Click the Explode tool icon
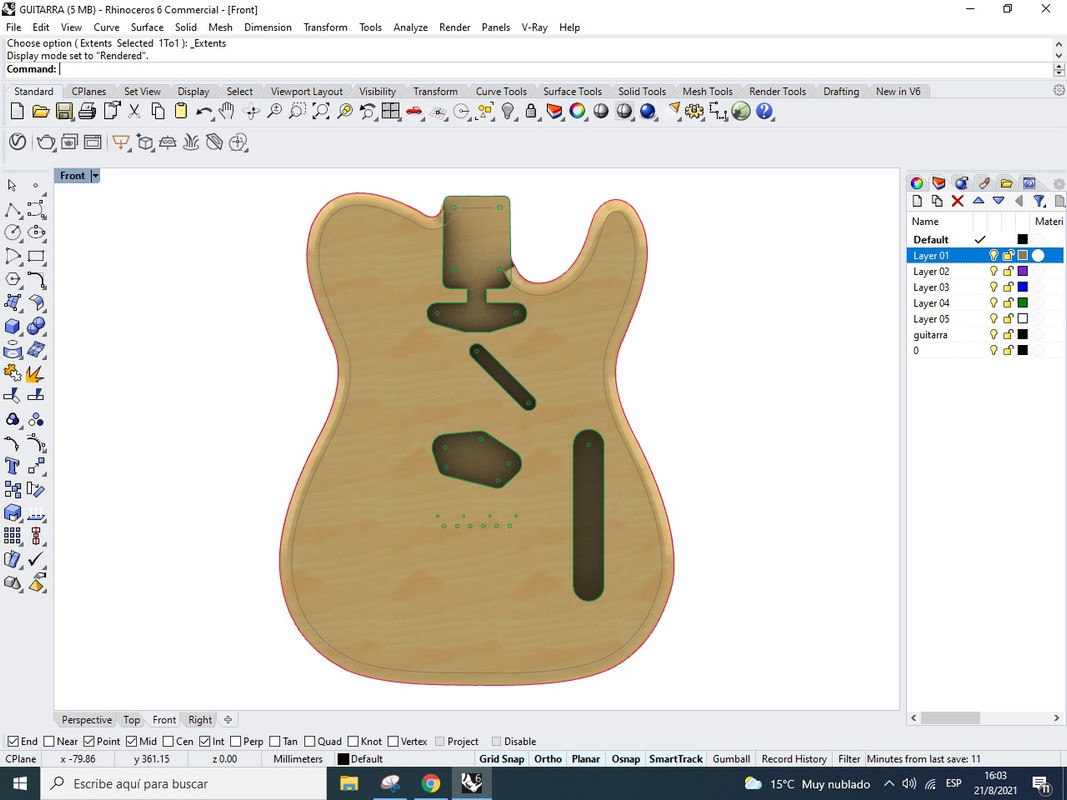Viewport: 1067px width, 800px height. [36, 373]
